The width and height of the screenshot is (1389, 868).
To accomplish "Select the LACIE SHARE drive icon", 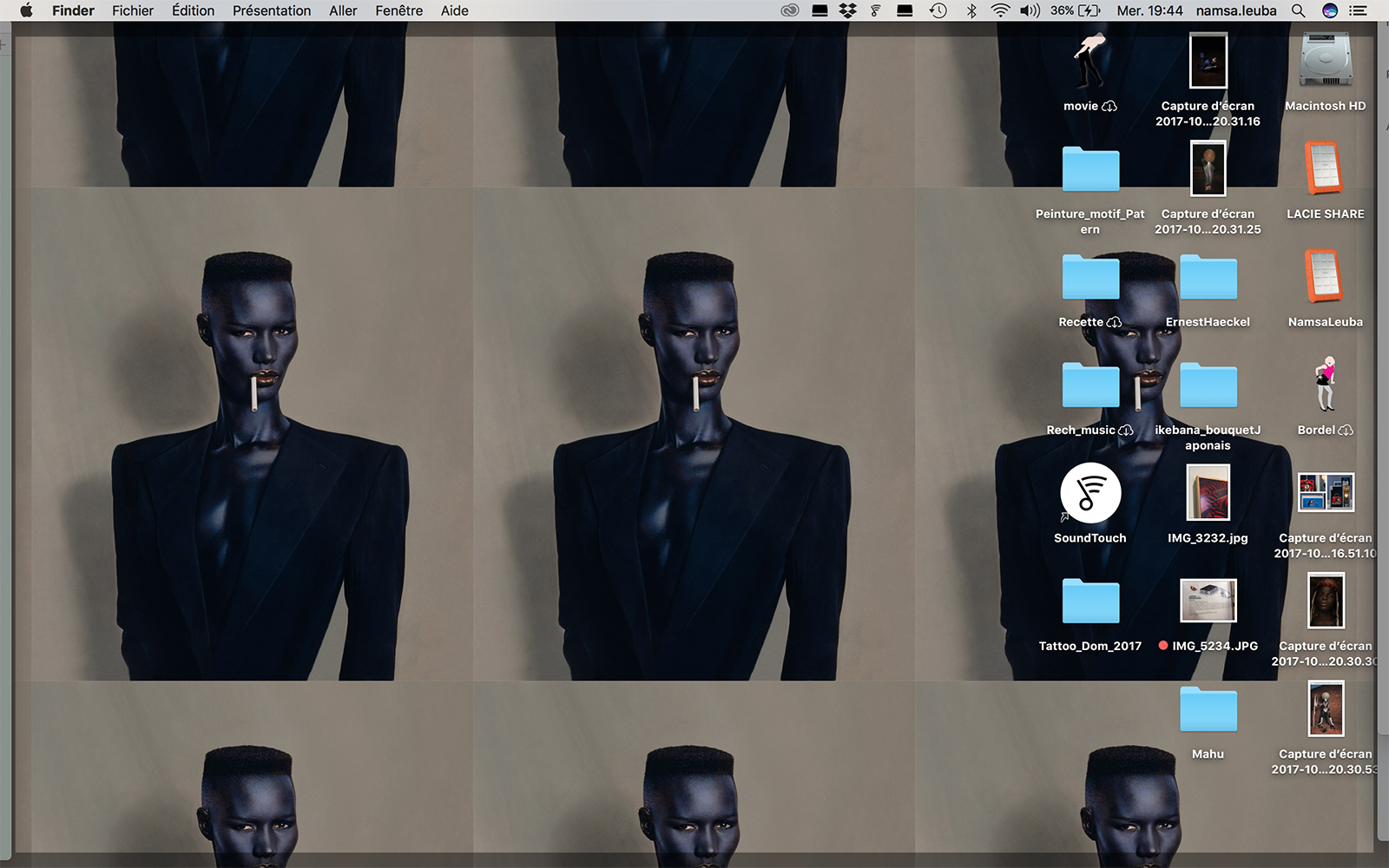I will click(x=1325, y=168).
